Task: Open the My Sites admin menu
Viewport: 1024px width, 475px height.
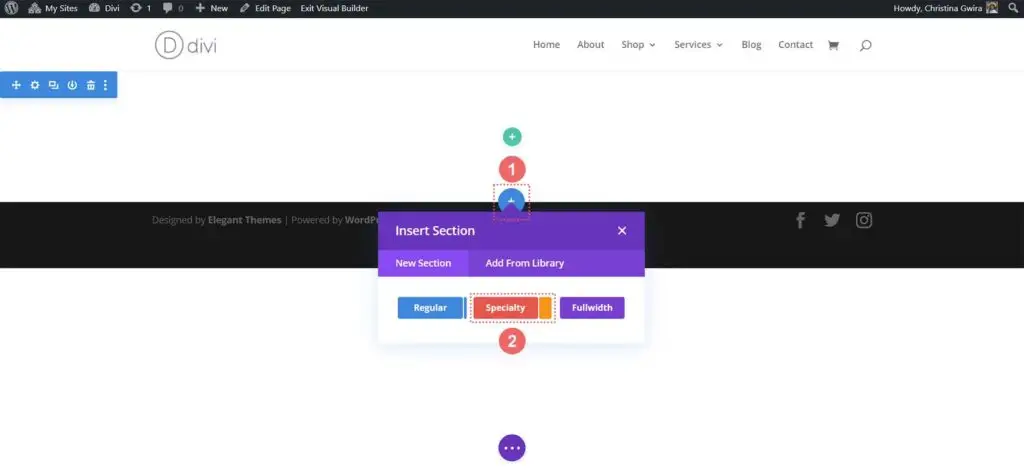Action: pyautogui.click(x=53, y=8)
